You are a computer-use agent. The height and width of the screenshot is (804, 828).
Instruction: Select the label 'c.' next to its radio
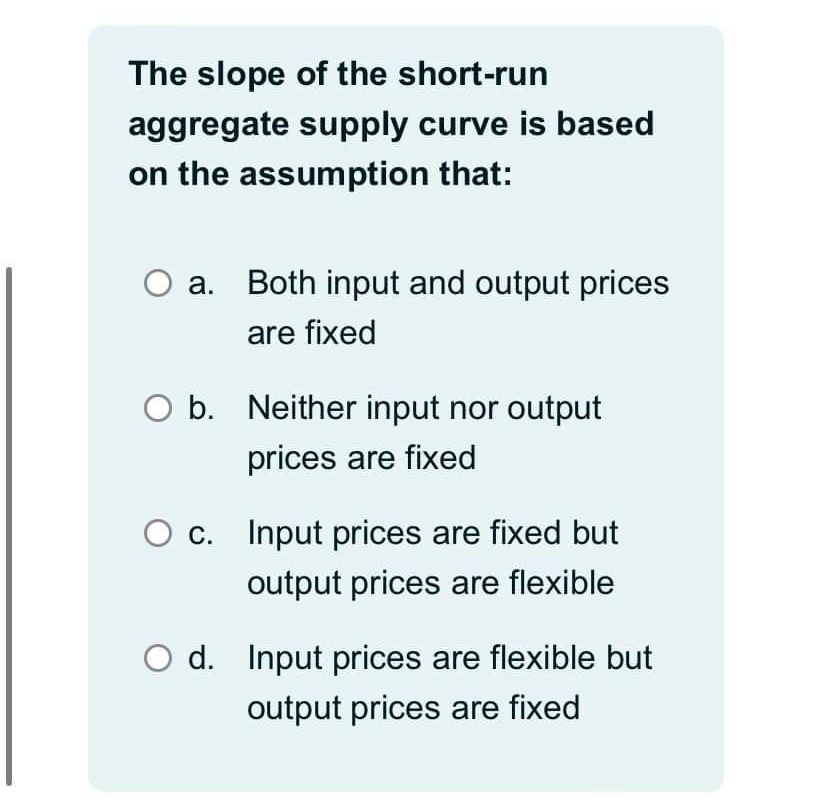click(x=200, y=533)
